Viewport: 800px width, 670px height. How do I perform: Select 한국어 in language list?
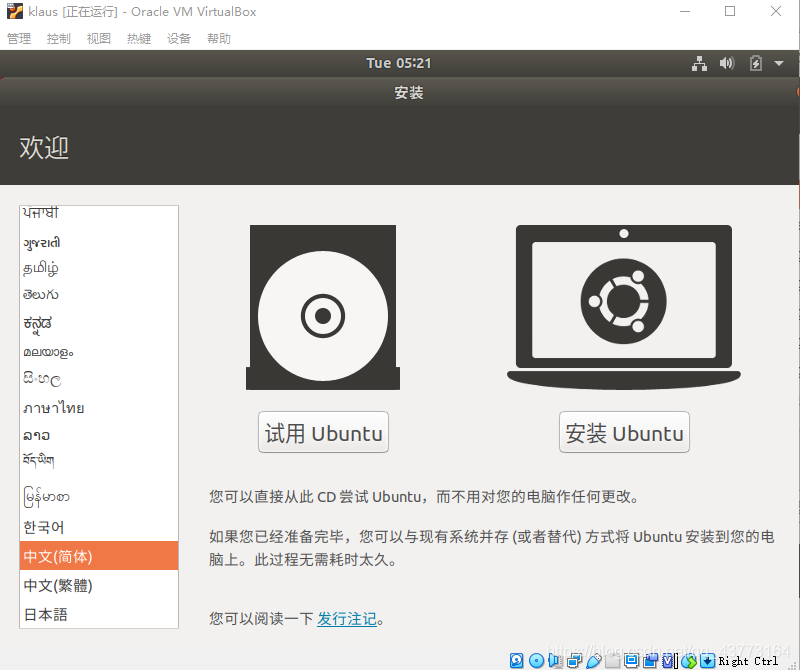pos(99,527)
